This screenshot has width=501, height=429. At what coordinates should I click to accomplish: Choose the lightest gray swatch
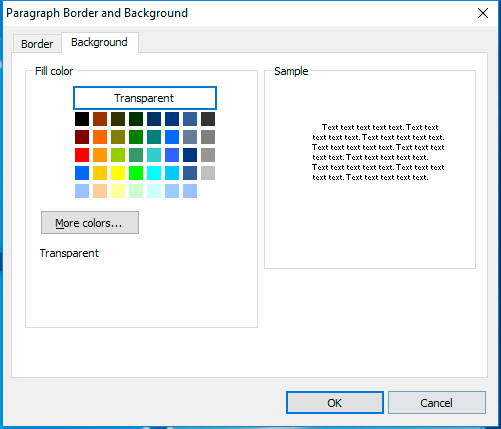coord(208,173)
